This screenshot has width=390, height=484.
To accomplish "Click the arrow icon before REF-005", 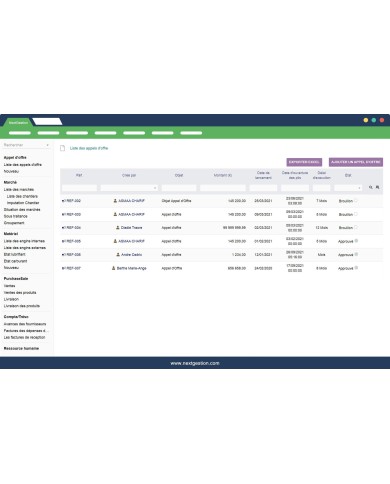I will click(x=63, y=241).
